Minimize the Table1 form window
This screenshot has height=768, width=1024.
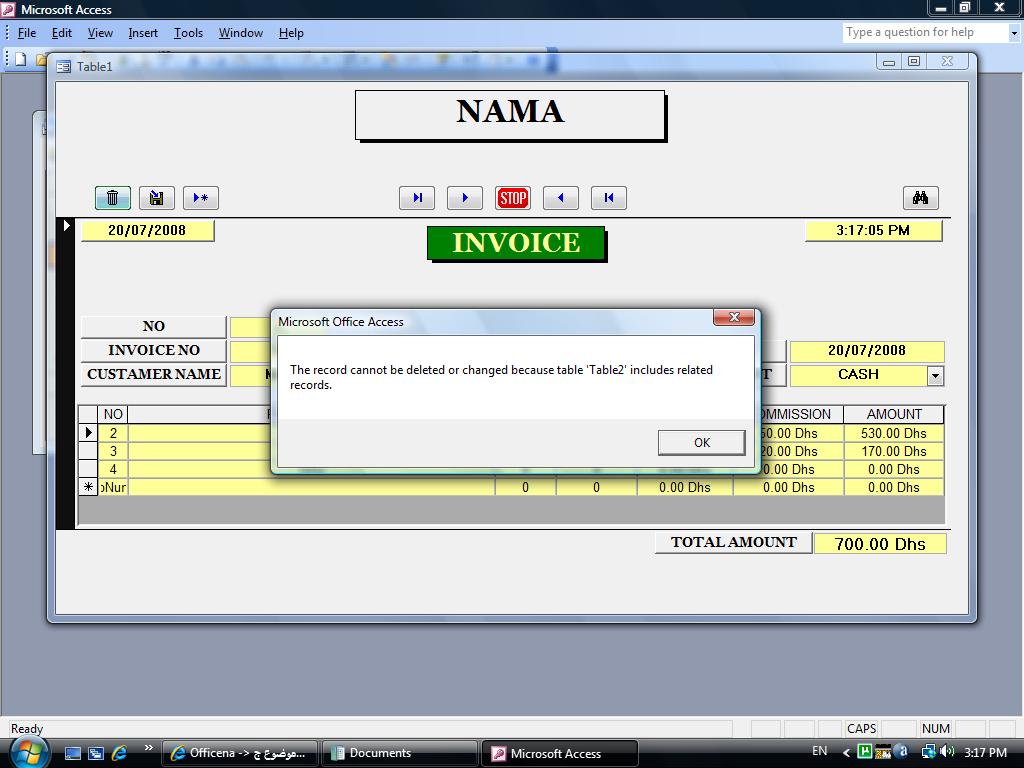888,62
